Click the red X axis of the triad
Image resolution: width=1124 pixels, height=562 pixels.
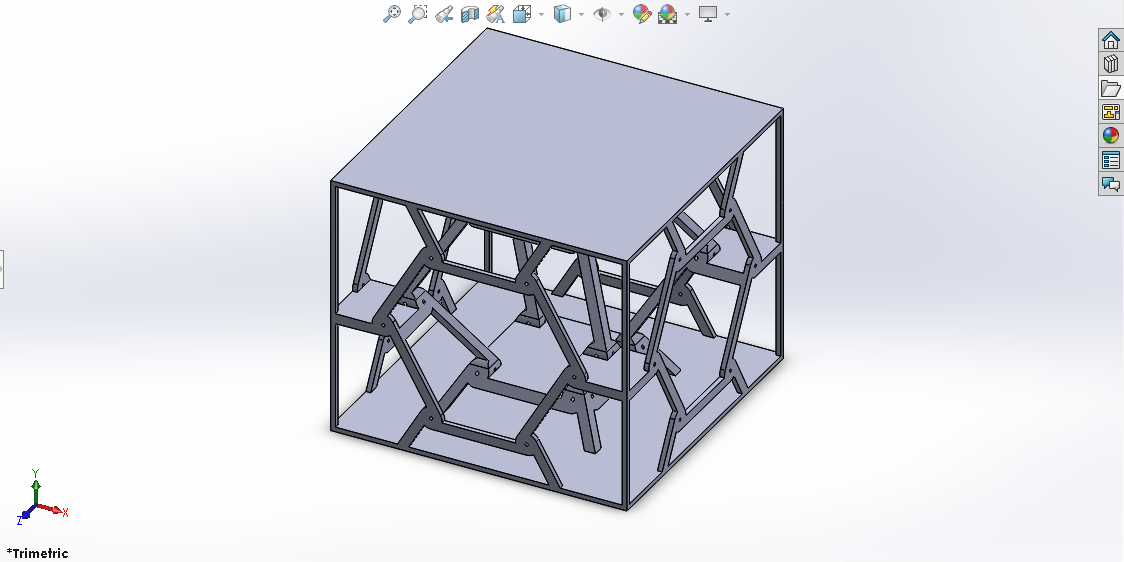[x=54, y=510]
